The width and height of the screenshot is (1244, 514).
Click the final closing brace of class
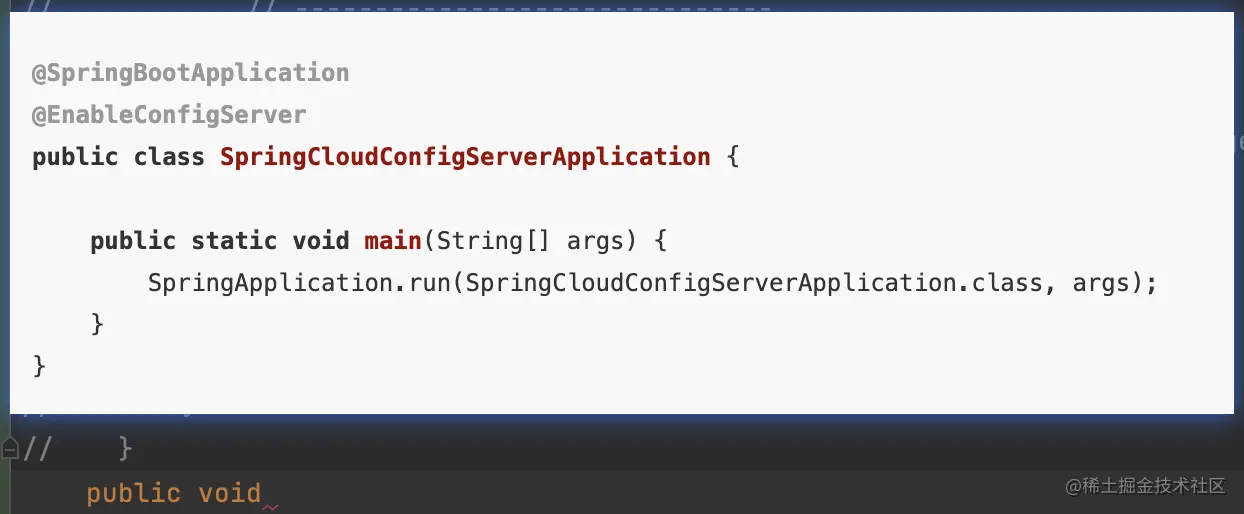pyautogui.click(x=39, y=366)
